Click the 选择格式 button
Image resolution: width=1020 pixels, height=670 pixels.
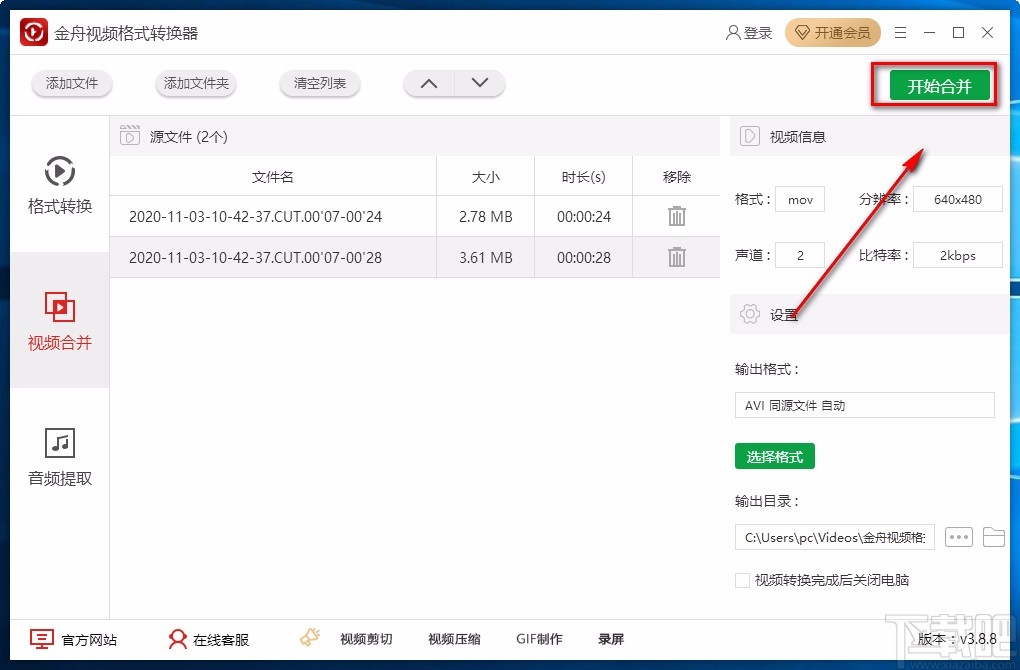tap(774, 455)
